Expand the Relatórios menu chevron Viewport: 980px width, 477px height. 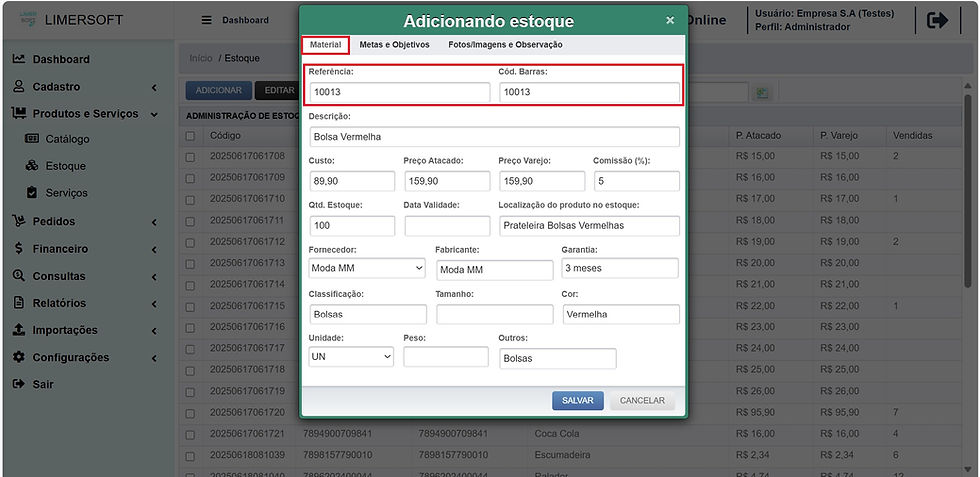[x=154, y=304]
